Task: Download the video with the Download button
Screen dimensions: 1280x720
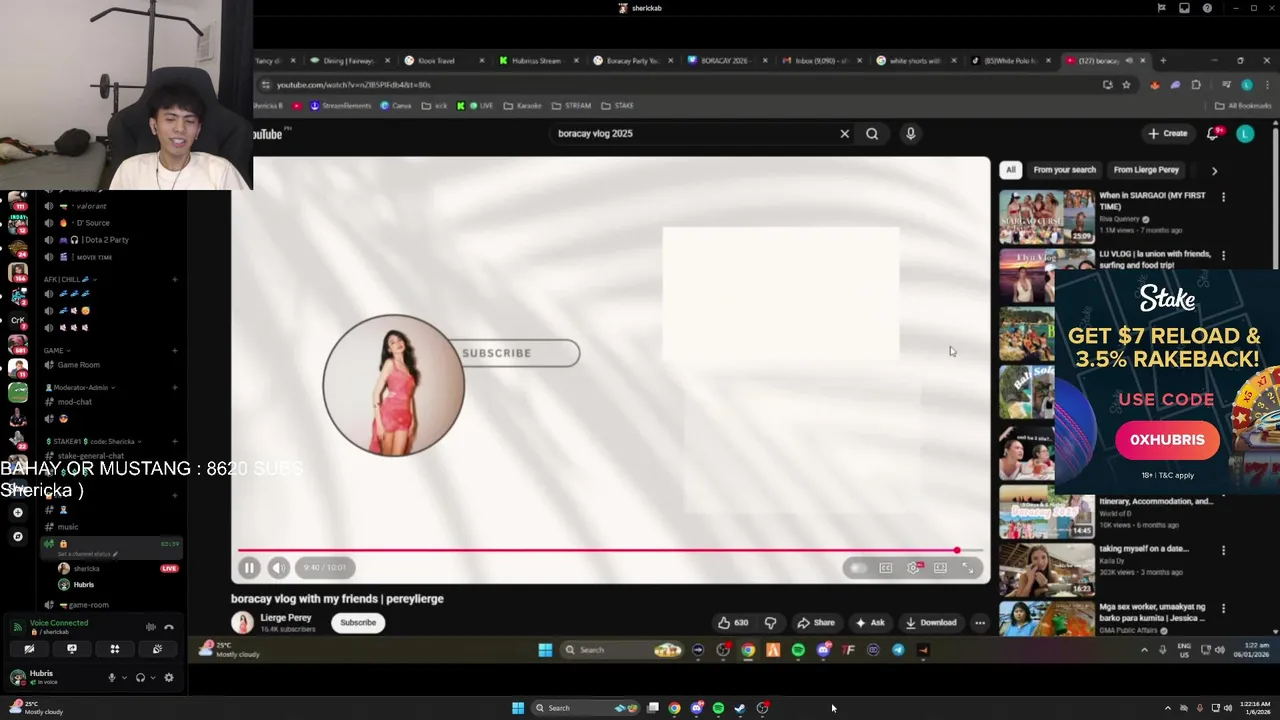Action: [931, 622]
